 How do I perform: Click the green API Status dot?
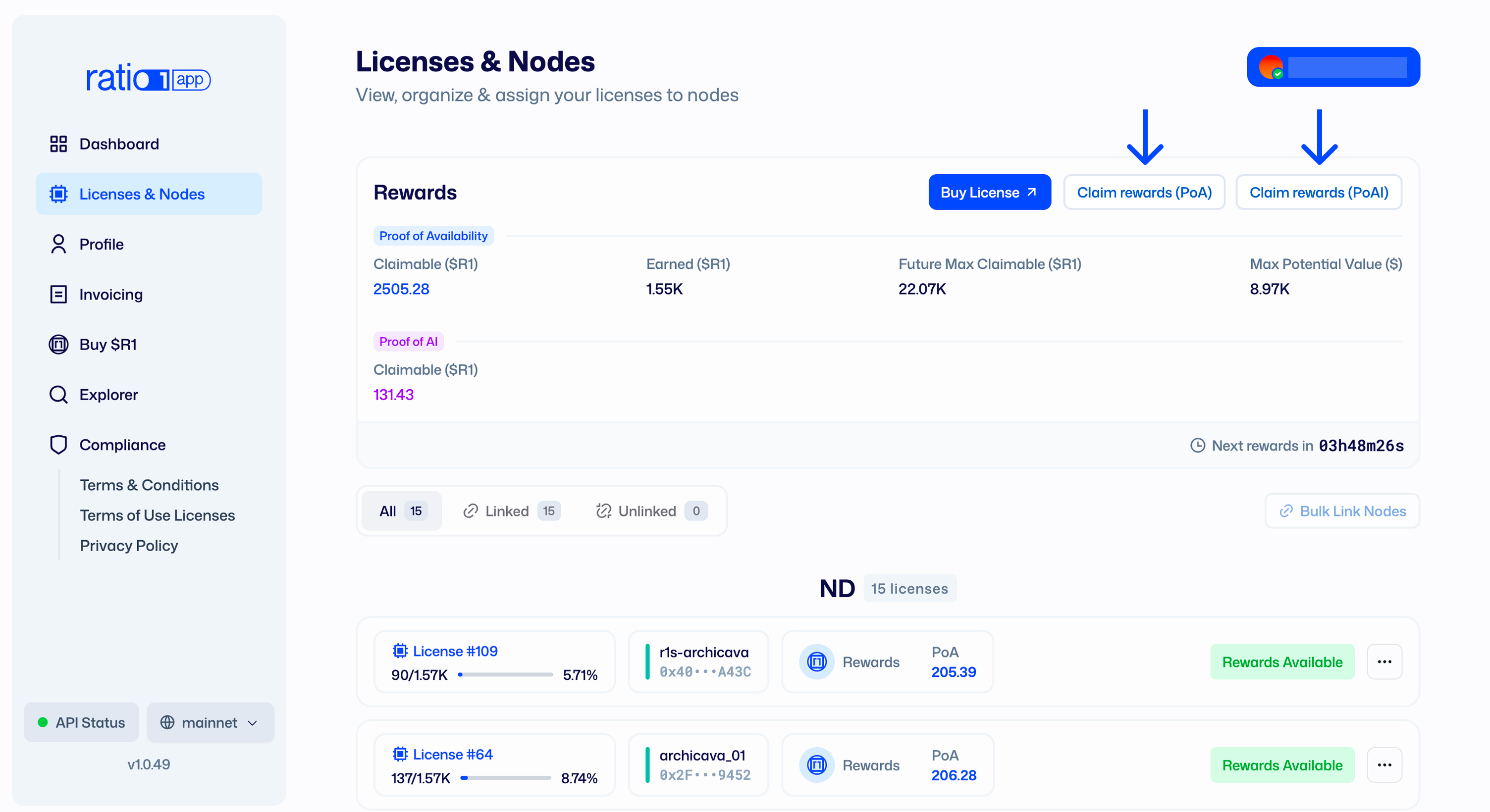pos(42,722)
